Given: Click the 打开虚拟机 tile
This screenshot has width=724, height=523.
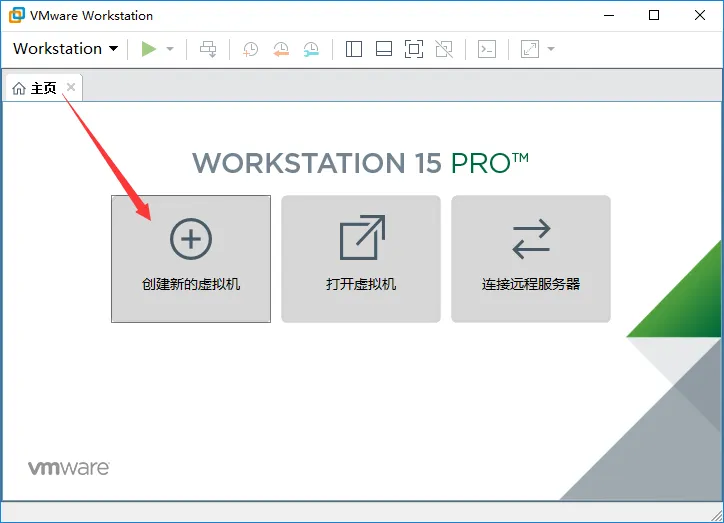Looking at the screenshot, I should [361, 259].
